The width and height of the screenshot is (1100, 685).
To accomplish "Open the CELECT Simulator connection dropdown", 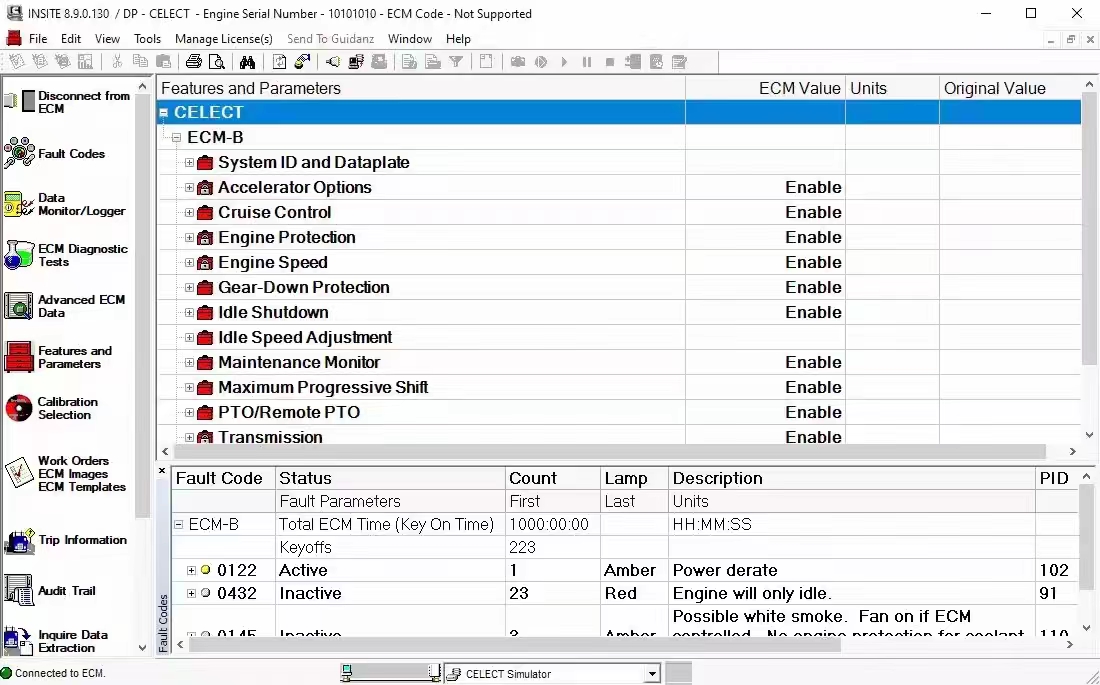I will coord(652,674).
